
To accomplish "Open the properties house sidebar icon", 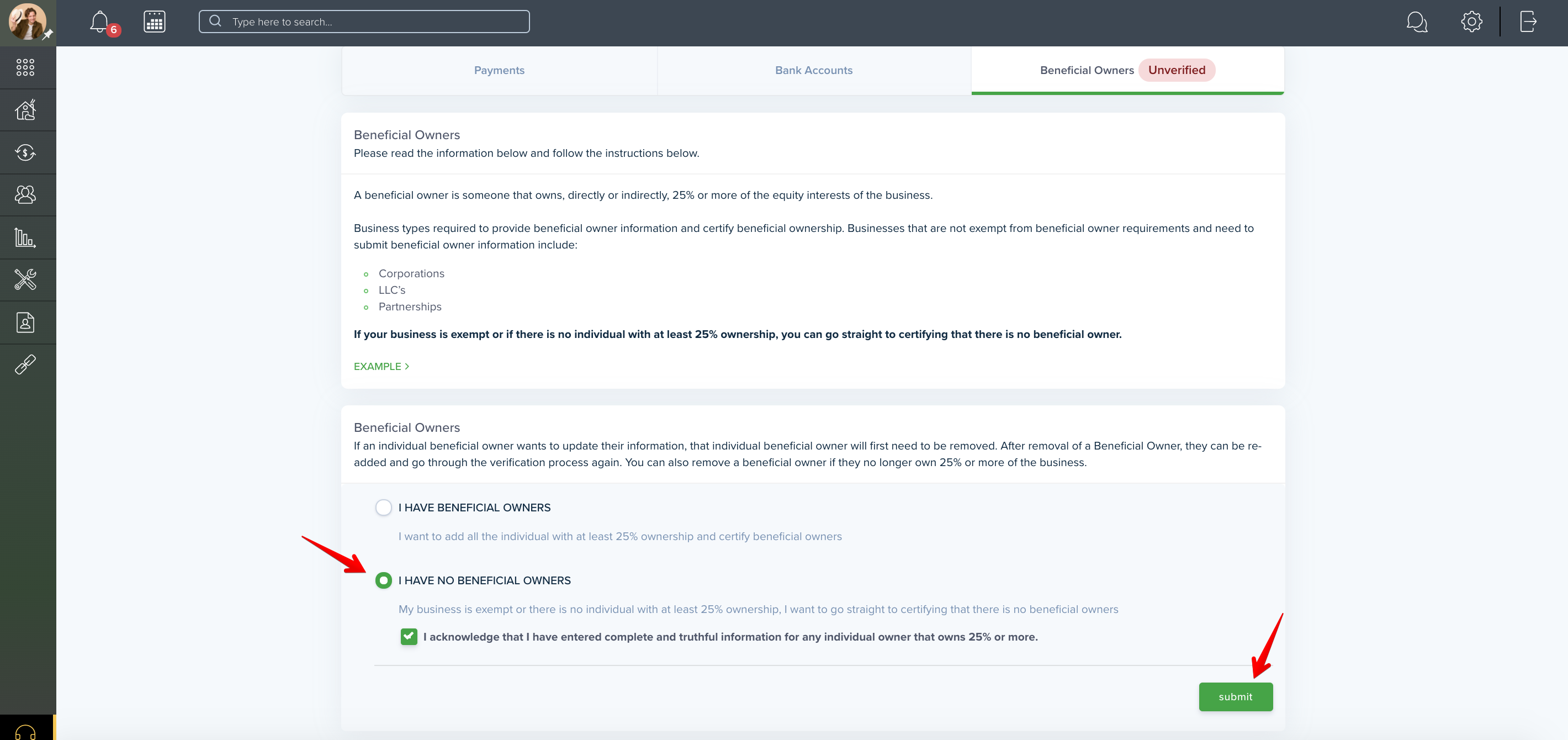I will 25,110.
